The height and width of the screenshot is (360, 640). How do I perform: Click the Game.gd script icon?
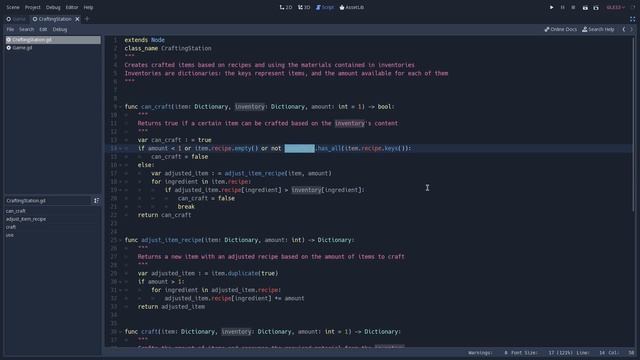pyautogui.click(x=9, y=48)
